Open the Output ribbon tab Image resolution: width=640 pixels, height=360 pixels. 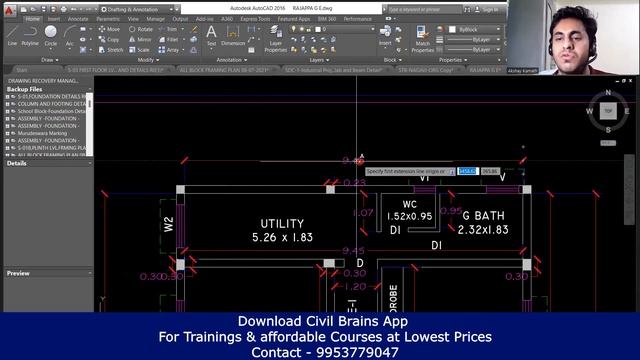pyautogui.click(x=180, y=19)
